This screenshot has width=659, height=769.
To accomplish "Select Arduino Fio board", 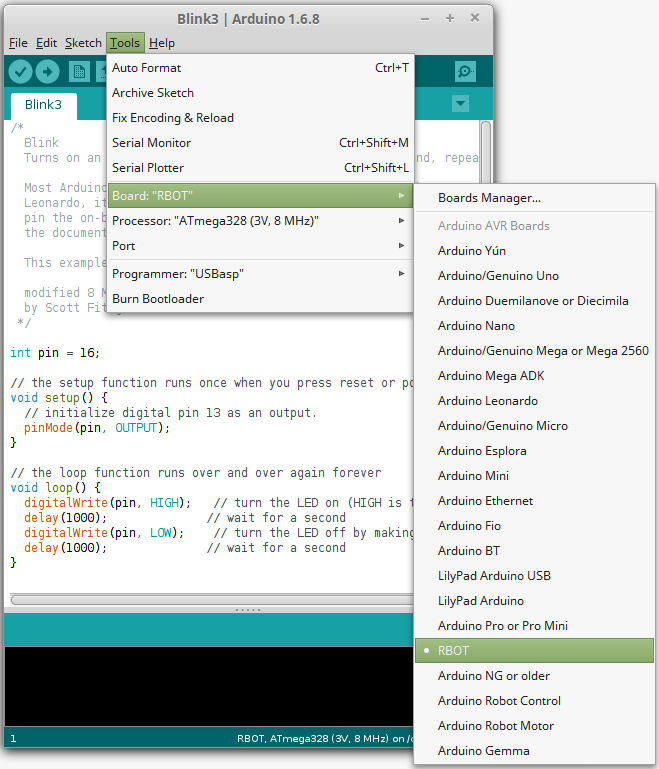I will coord(534,526).
